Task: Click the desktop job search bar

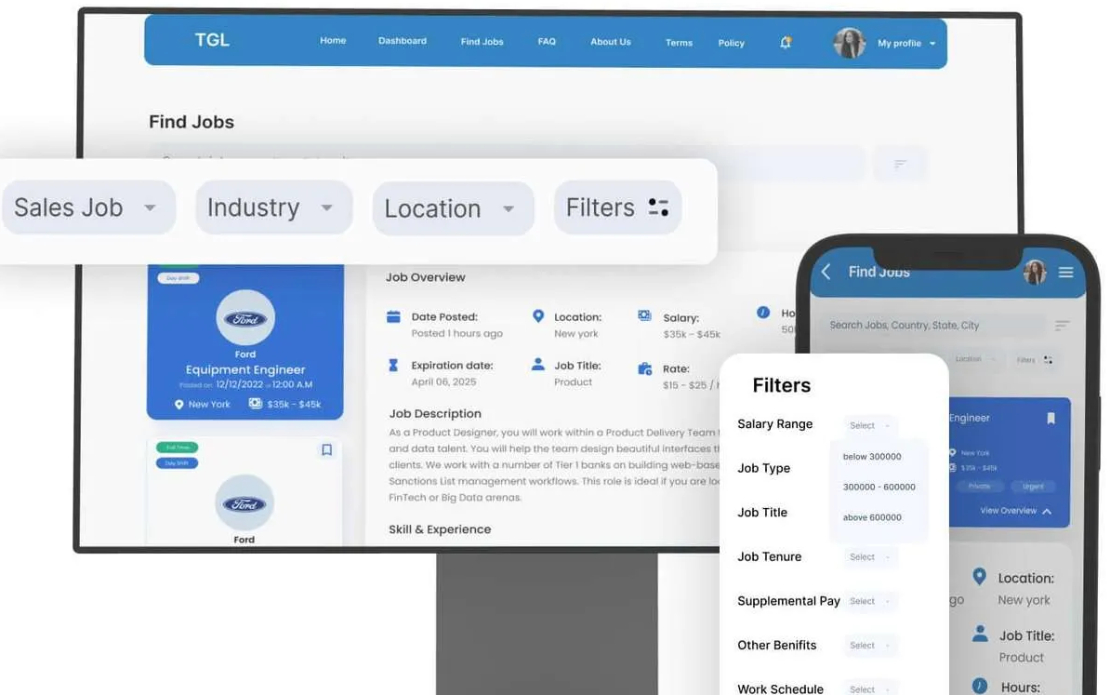Action: [506, 163]
